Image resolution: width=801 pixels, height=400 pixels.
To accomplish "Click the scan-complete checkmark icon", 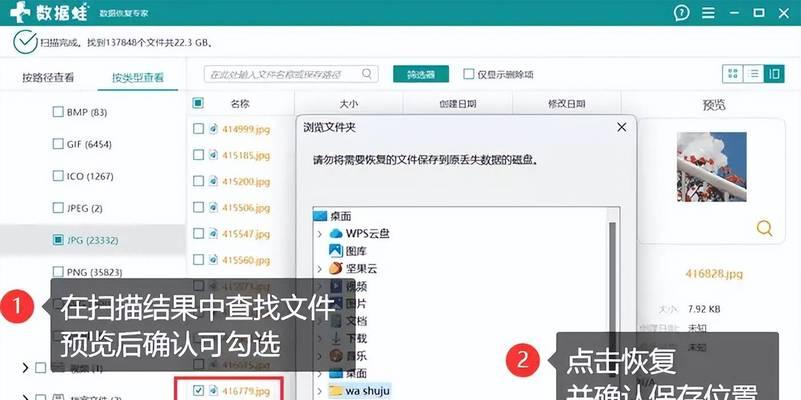I will coord(25,42).
